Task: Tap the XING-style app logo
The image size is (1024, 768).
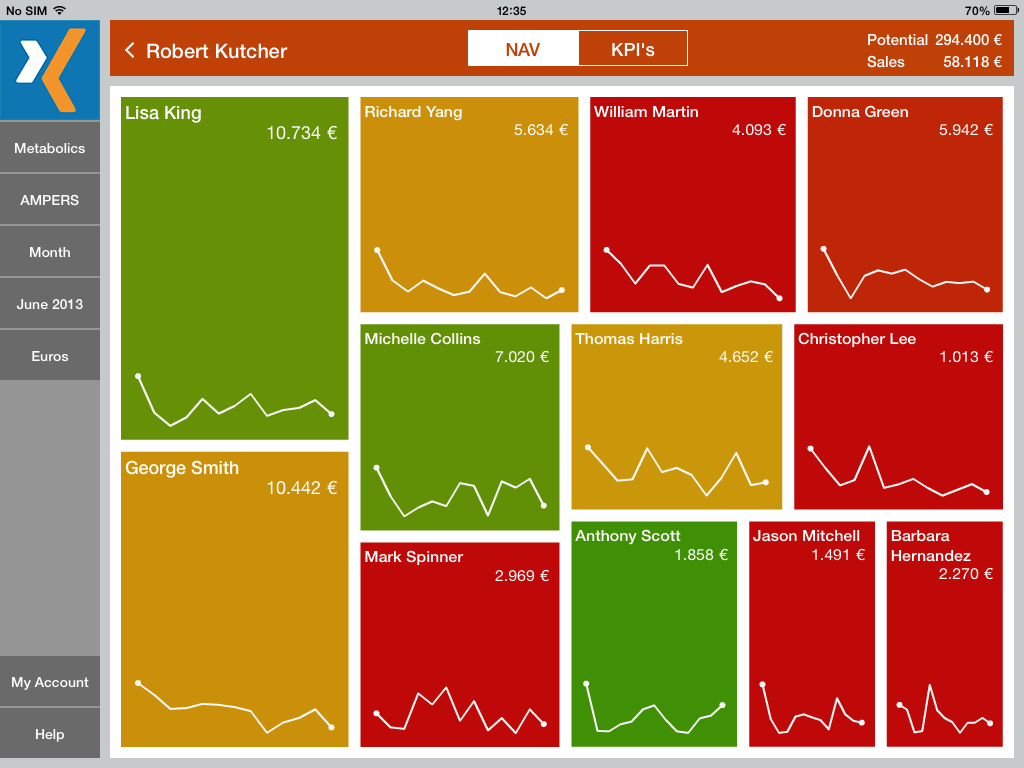Action: click(50, 70)
